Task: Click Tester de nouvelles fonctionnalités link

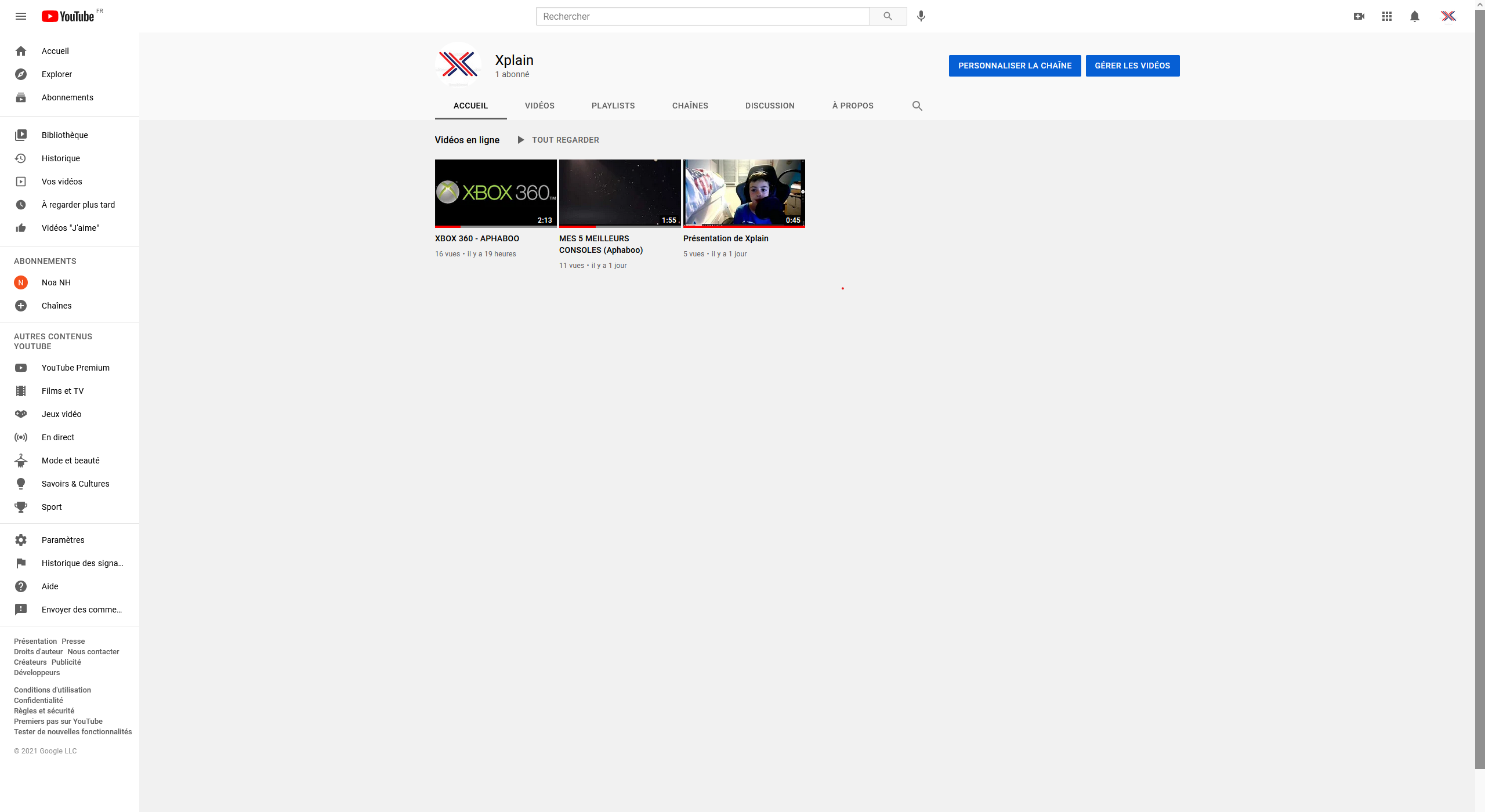Action: tap(73, 732)
